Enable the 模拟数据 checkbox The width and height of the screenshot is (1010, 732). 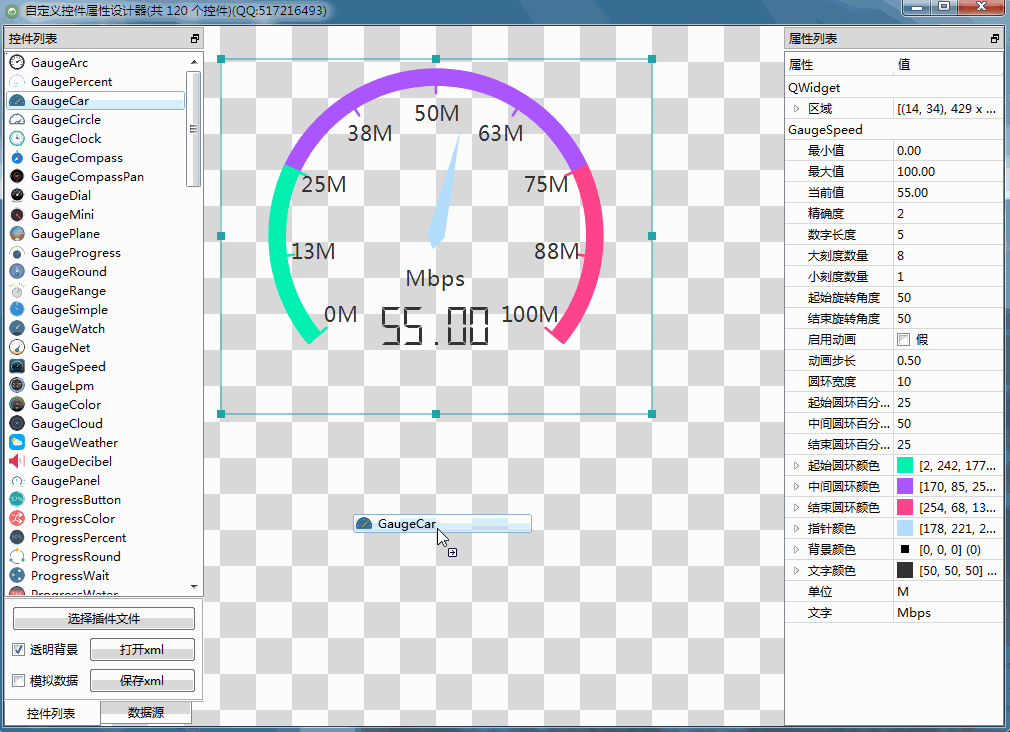19,680
